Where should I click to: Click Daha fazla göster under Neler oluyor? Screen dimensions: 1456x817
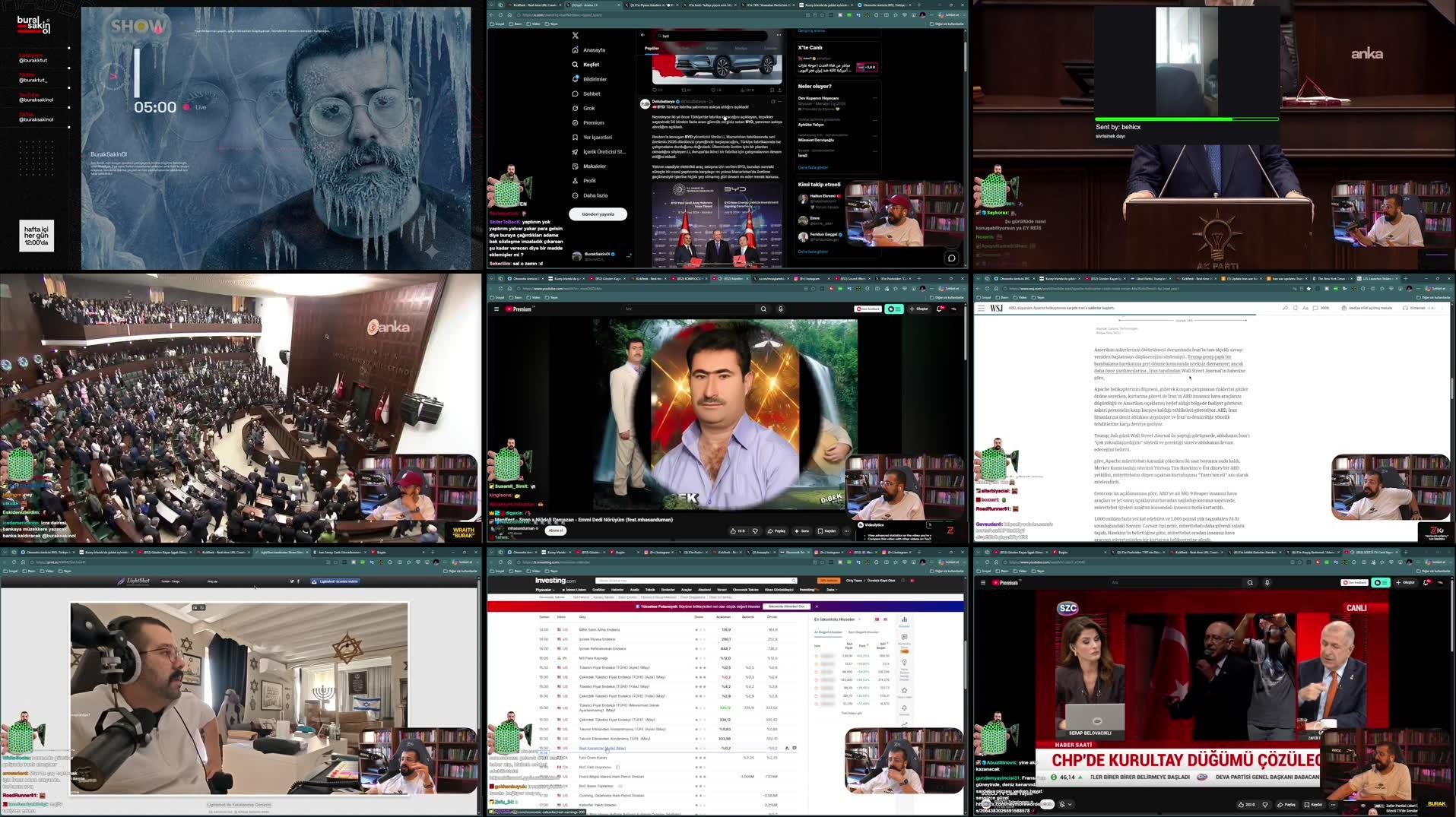tap(813, 168)
